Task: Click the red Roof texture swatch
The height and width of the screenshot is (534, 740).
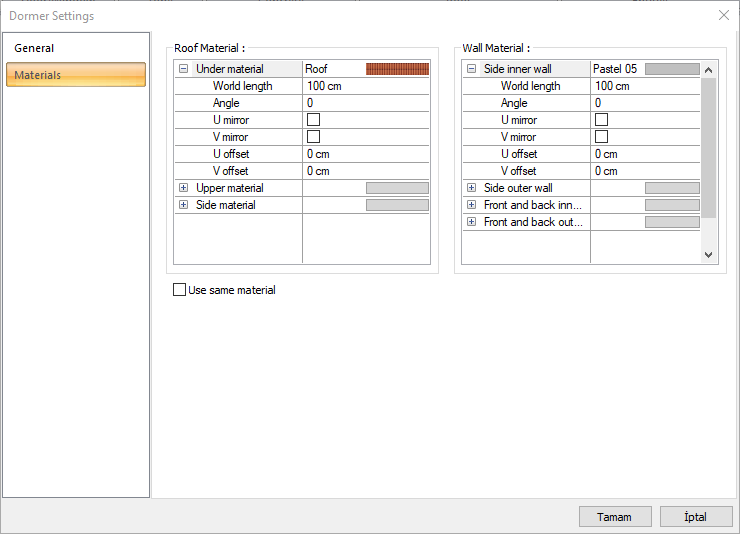Action: (397, 69)
